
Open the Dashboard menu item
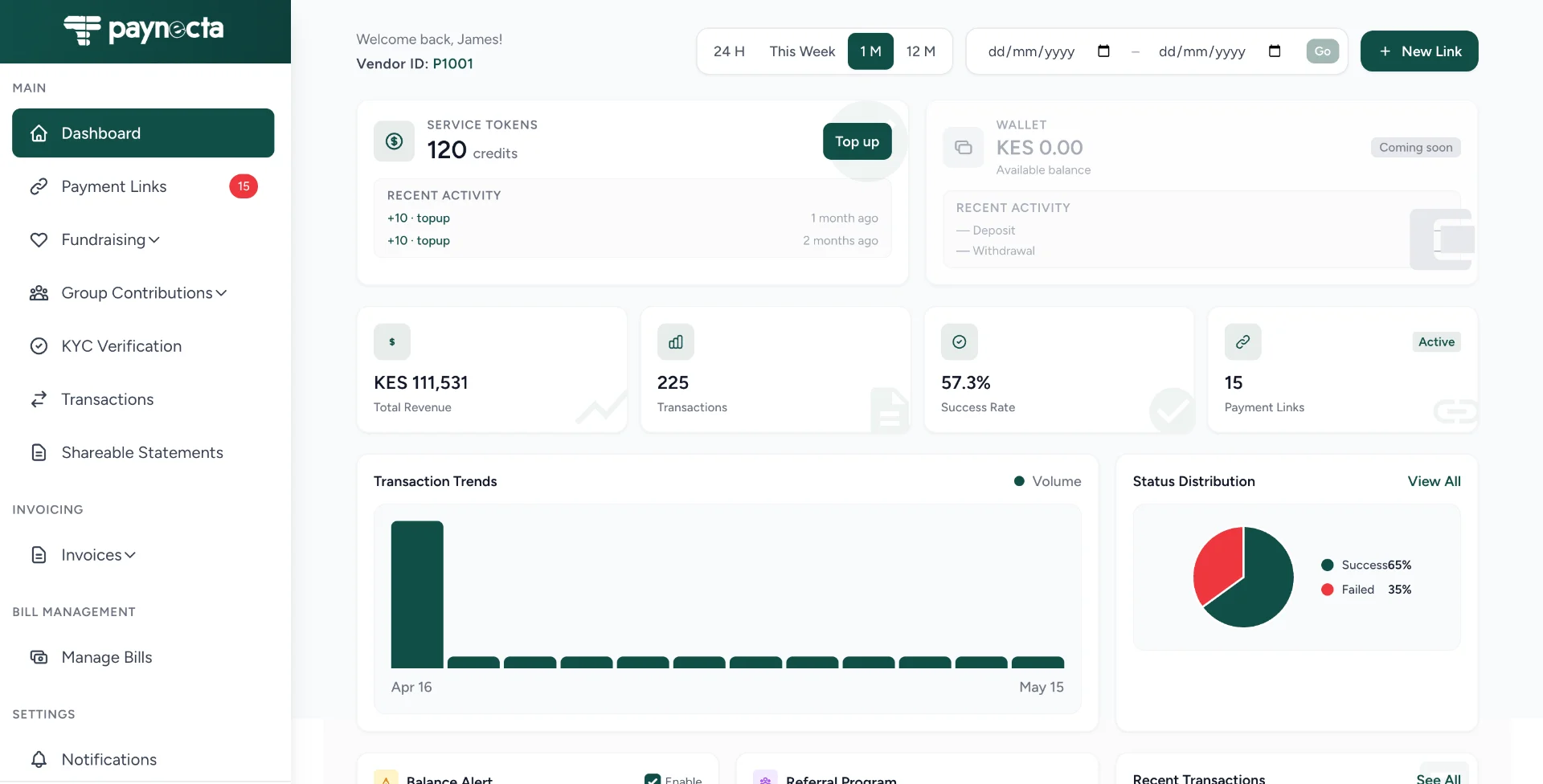coord(143,133)
